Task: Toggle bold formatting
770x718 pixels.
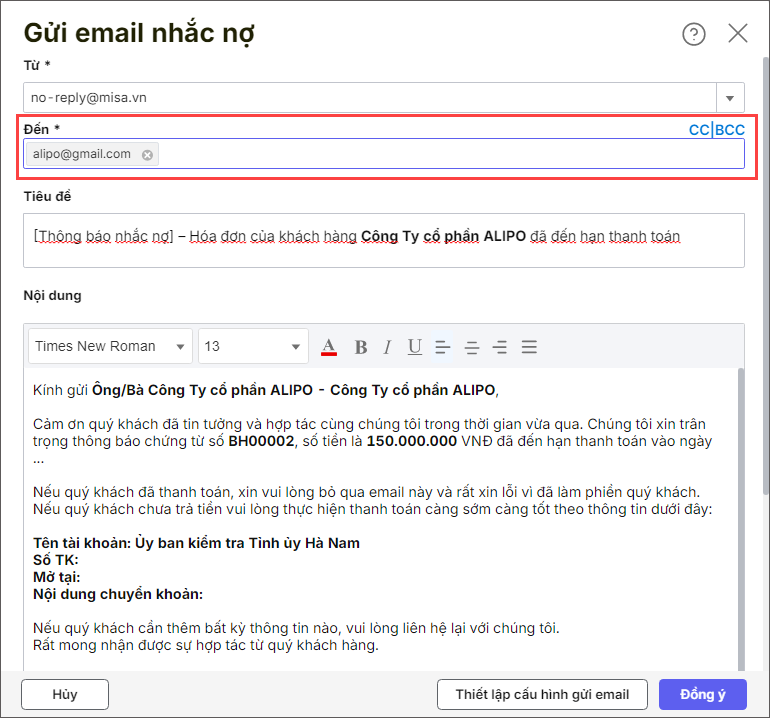Action: pyautogui.click(x=361, y=347)
